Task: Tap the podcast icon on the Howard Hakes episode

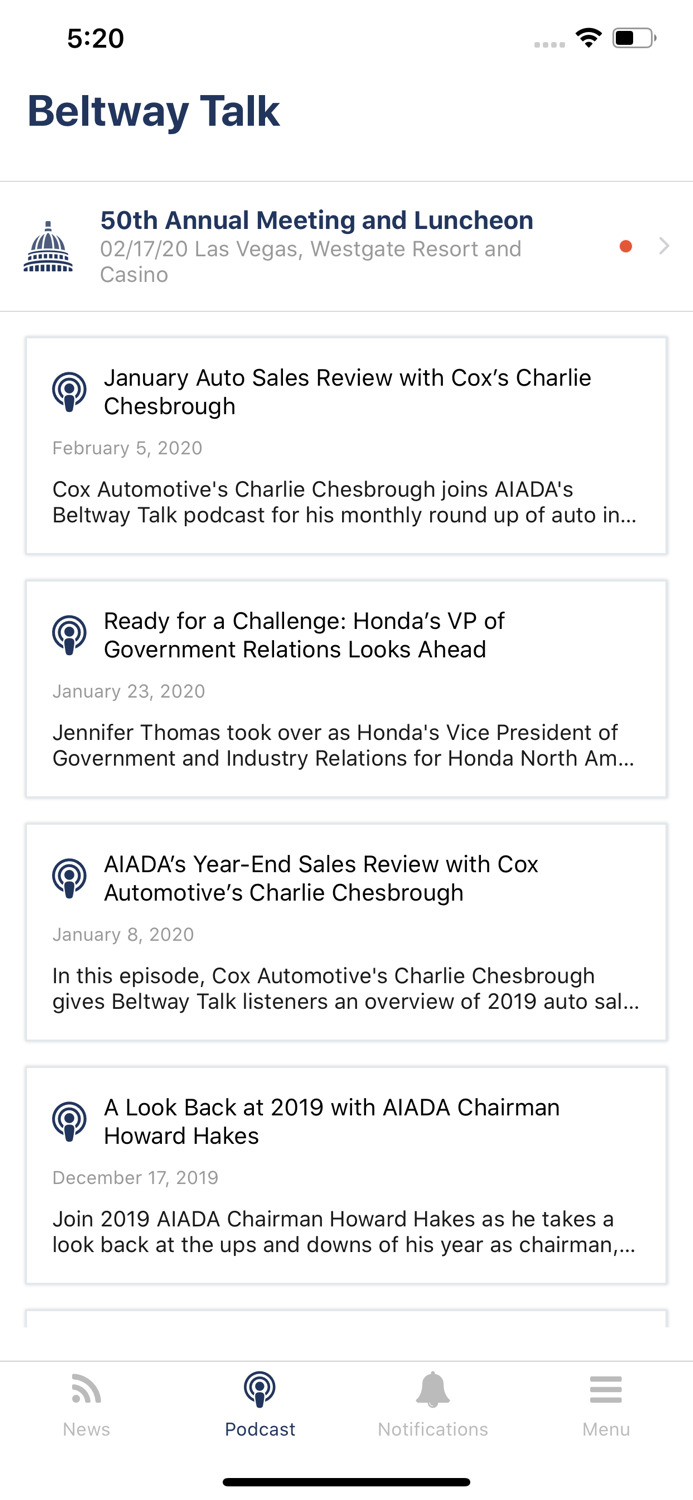Action: click(68, 1121)
